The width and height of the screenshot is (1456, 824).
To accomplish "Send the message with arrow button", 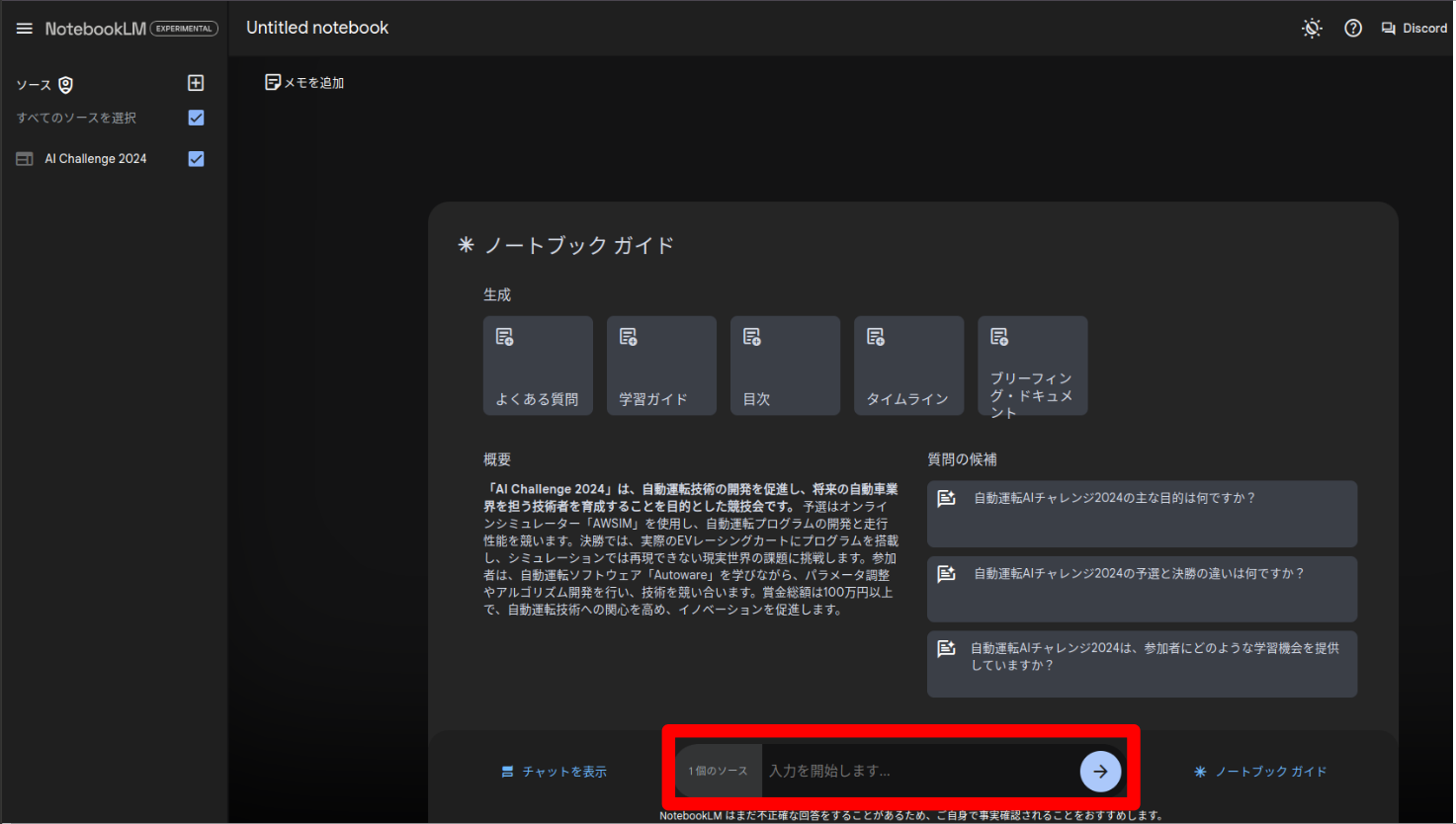I will (x=1100, y=772).
